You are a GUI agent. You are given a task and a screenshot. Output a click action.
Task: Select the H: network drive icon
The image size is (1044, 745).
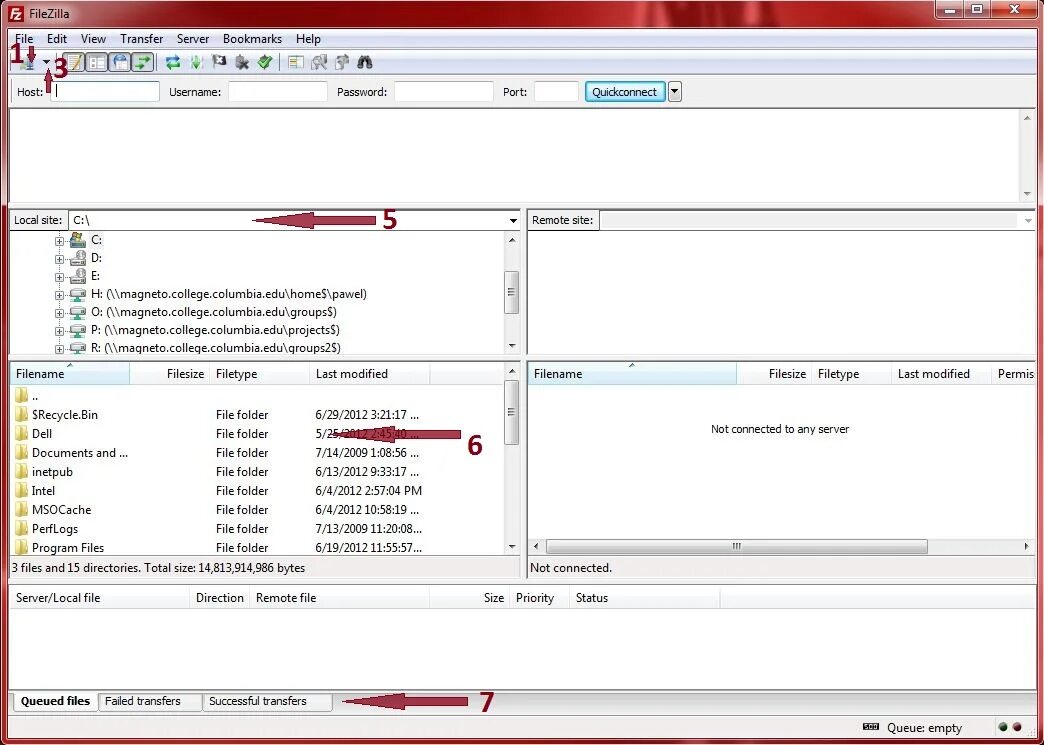[x=78, y=294]
